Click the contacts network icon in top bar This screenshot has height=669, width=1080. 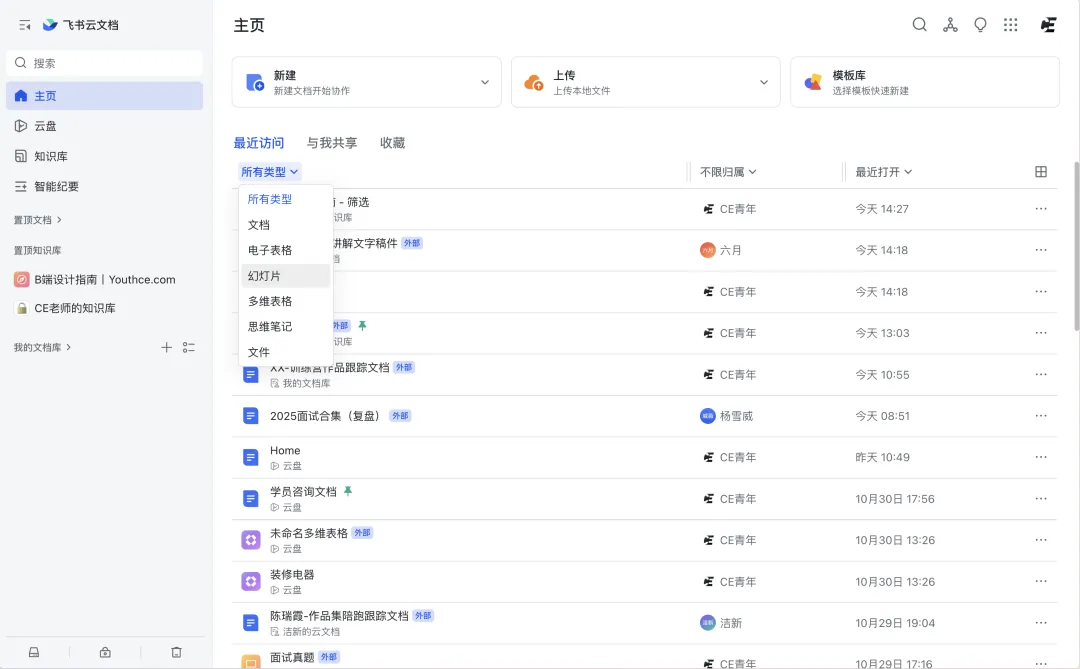click(950, 25)
